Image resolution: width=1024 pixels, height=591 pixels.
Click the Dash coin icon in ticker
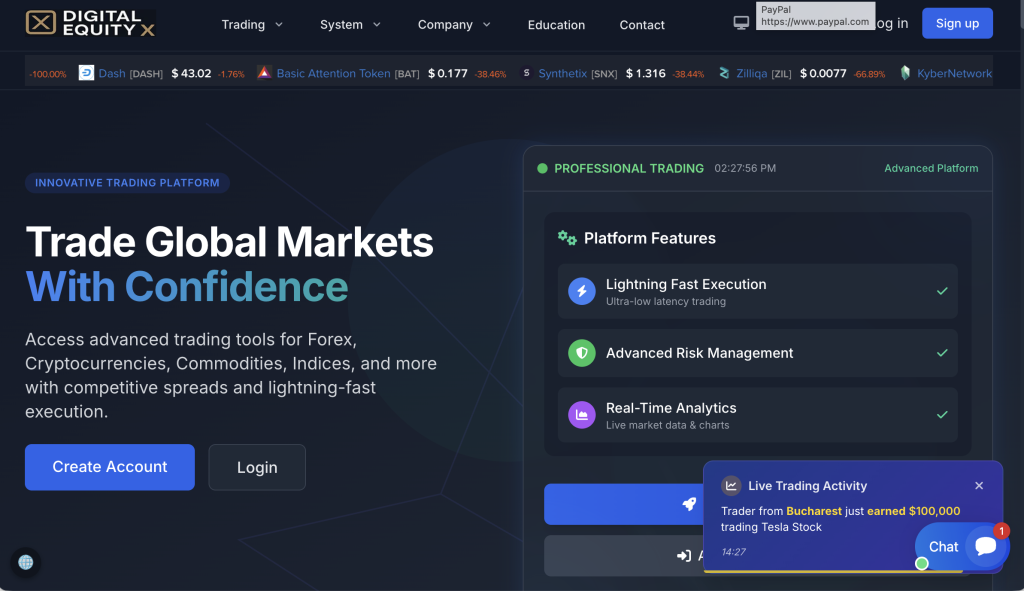click(86, 73)
